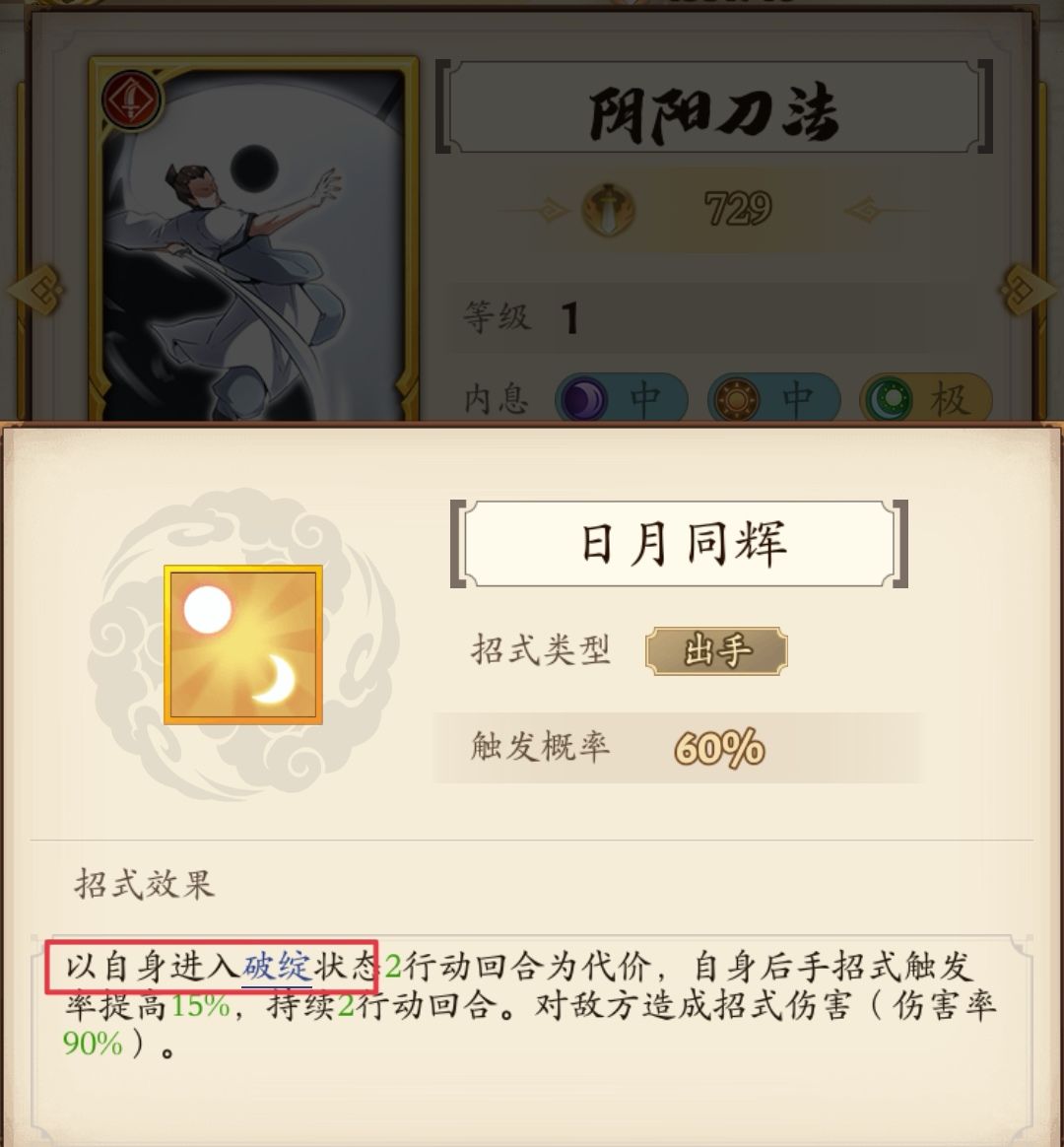Click the 触发概率 label row

(x=680, y=748)
